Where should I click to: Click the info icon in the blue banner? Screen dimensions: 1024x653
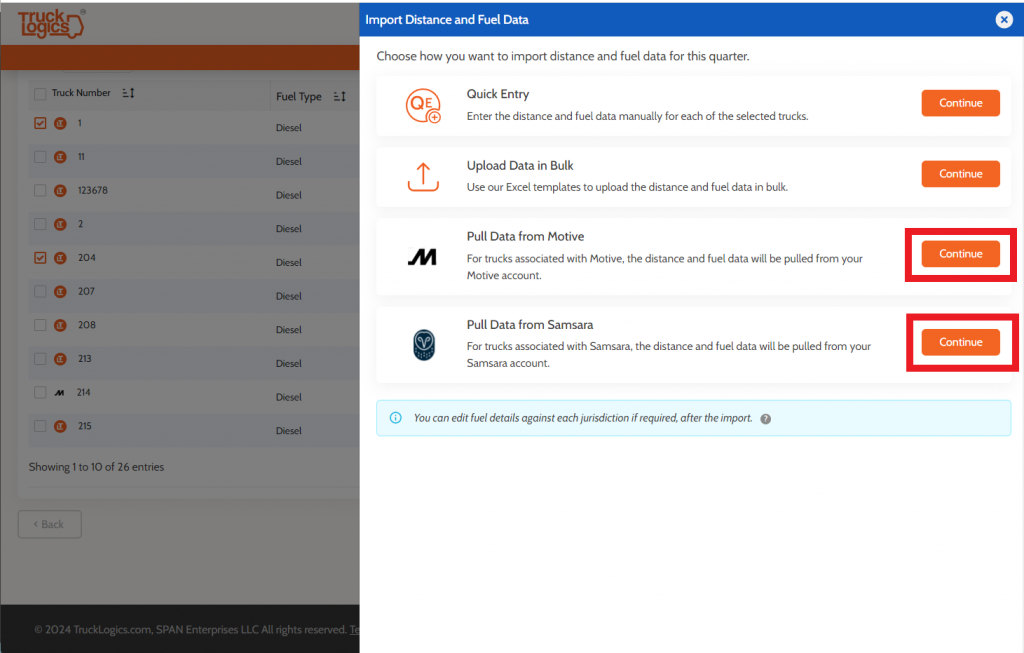pyautogui.click(x=396, y=418)
